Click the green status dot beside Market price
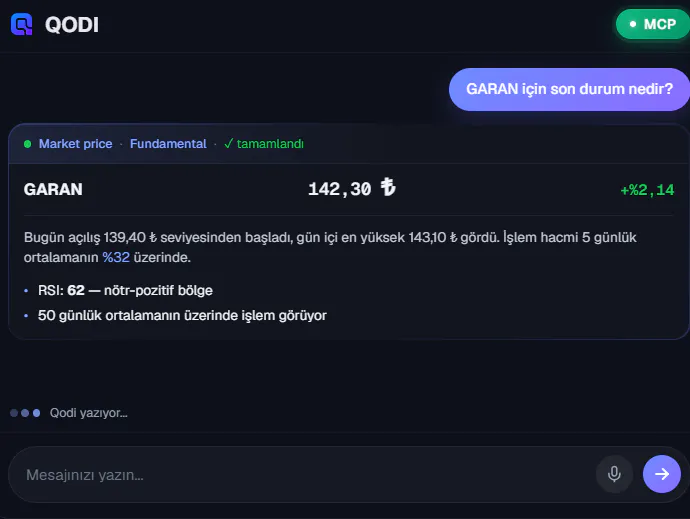Viewport: 690px width, 519px height. click(27, 144)
